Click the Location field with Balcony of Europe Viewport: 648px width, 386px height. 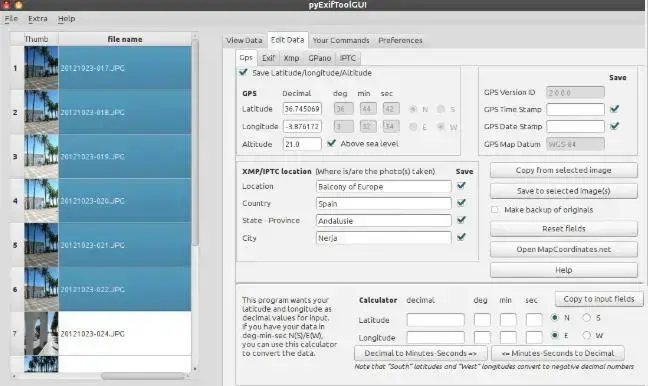point(384,186)
